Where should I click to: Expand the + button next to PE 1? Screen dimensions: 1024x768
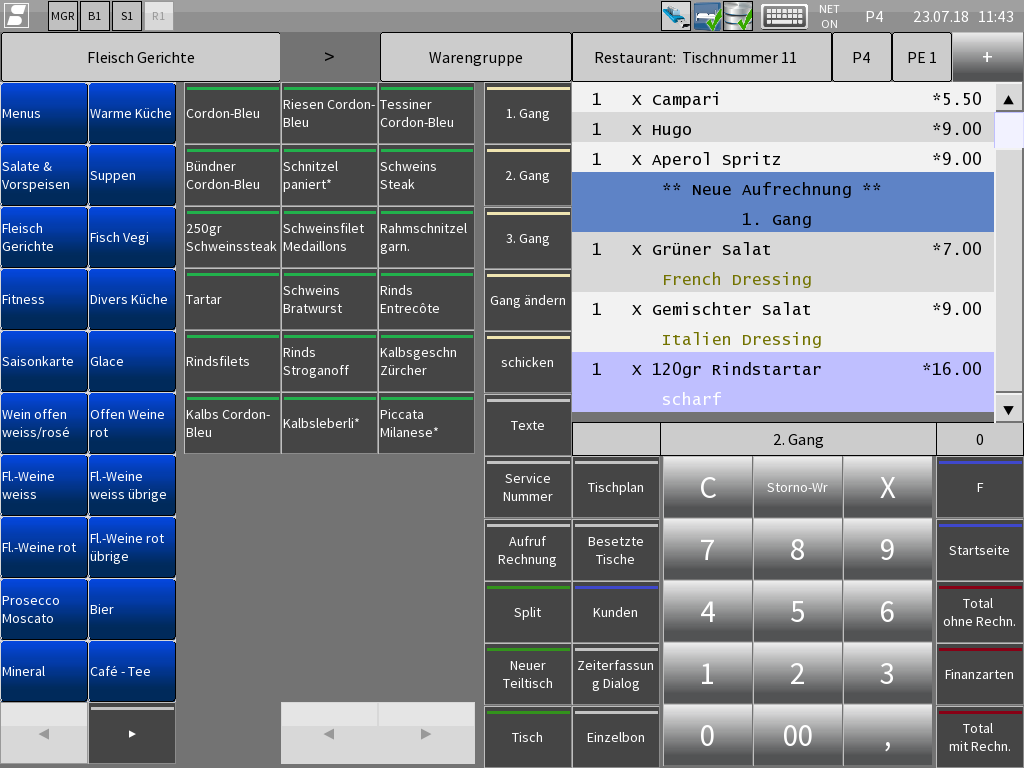[x=987, y=57]
